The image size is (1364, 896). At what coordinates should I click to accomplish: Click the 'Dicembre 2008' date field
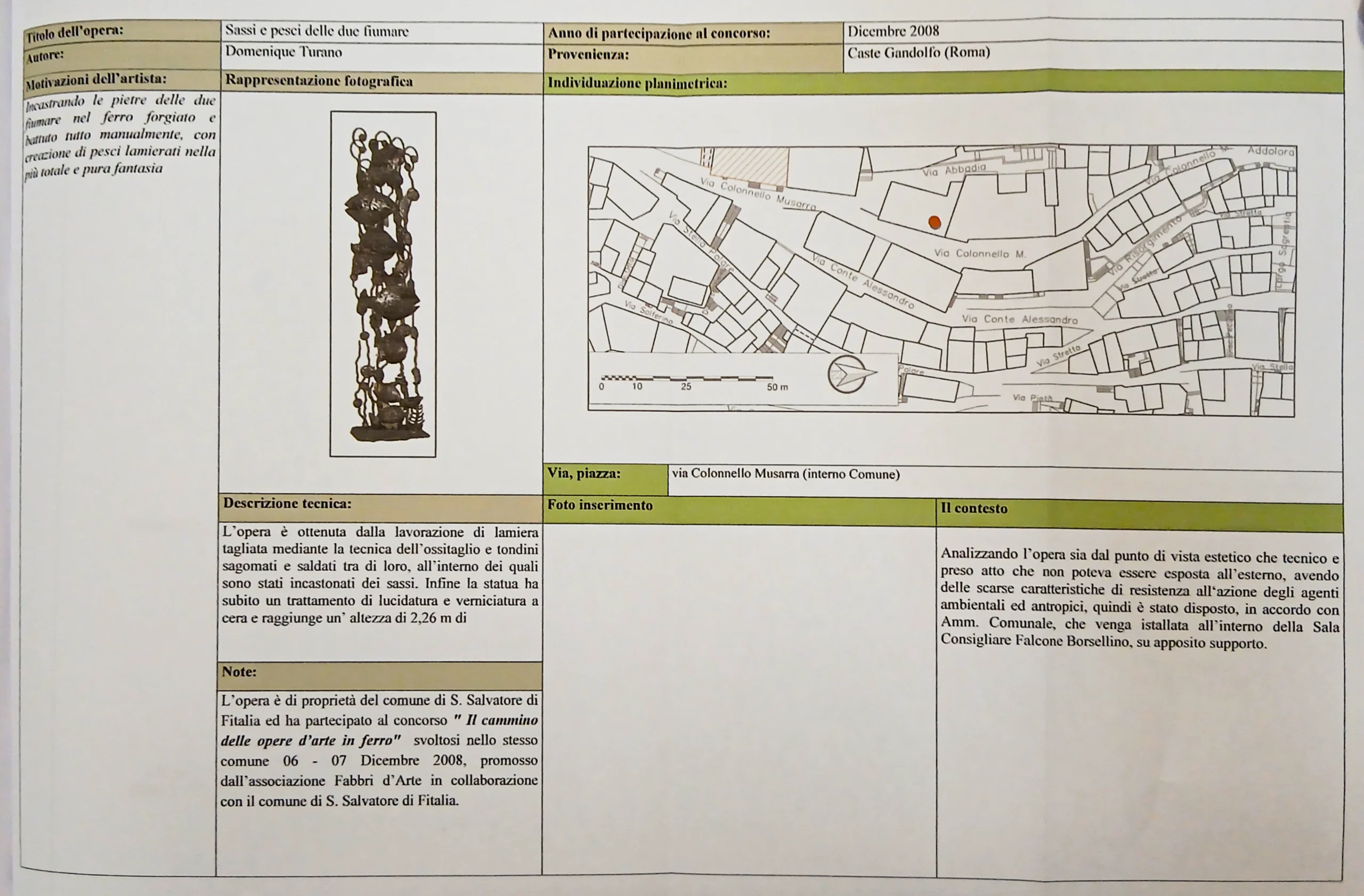893,31
